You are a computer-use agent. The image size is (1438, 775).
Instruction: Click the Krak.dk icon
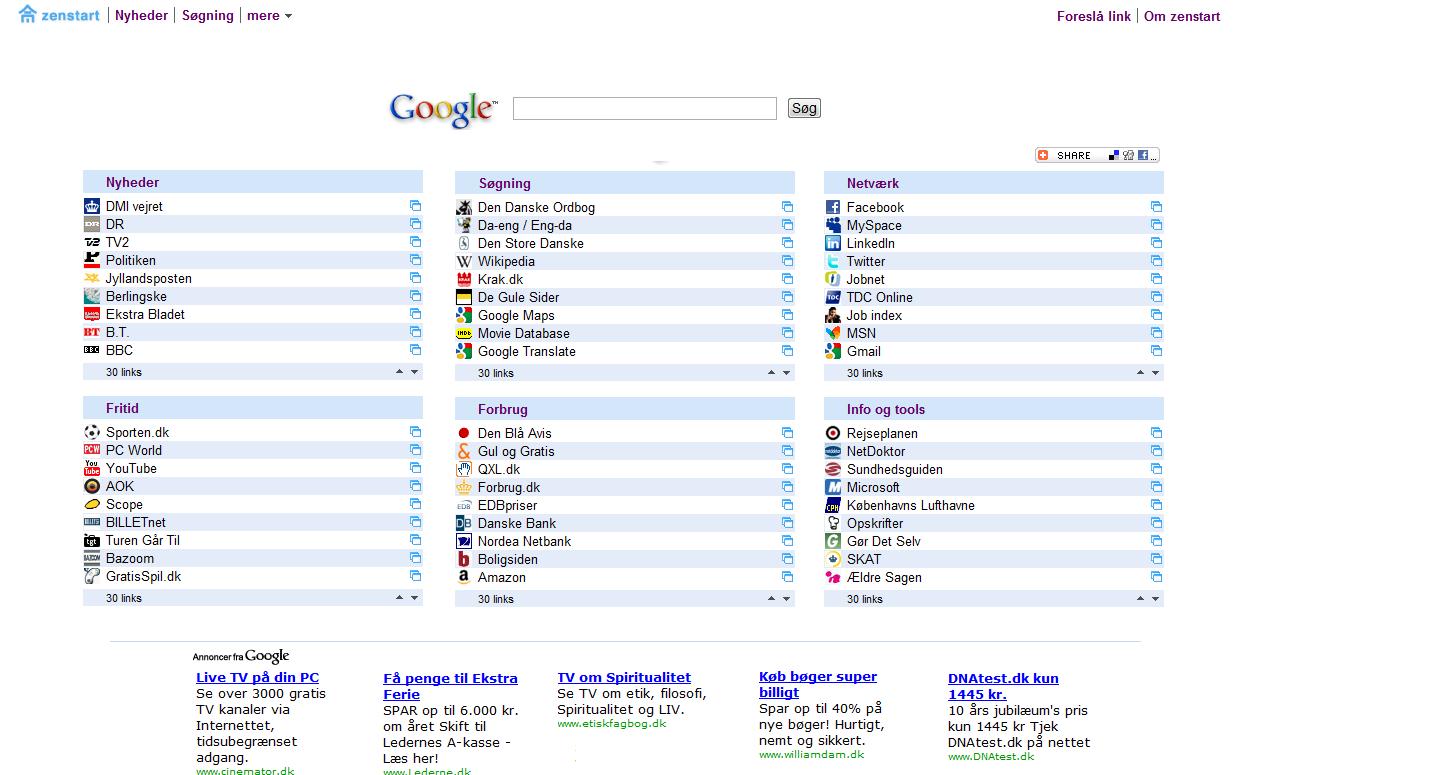[x=464, y=279]
